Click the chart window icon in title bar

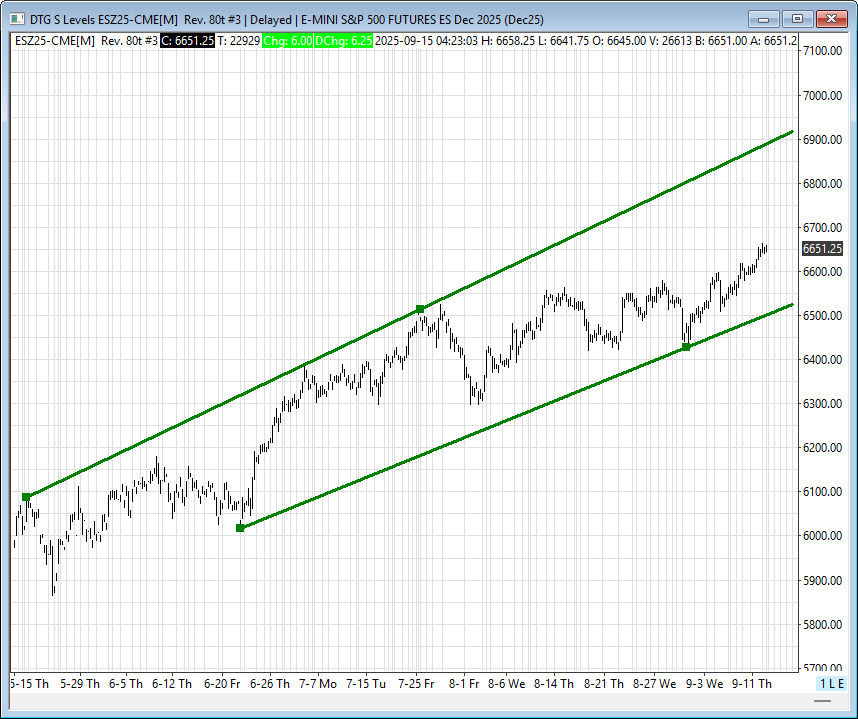pyautogui.click(x=17, y=19)
